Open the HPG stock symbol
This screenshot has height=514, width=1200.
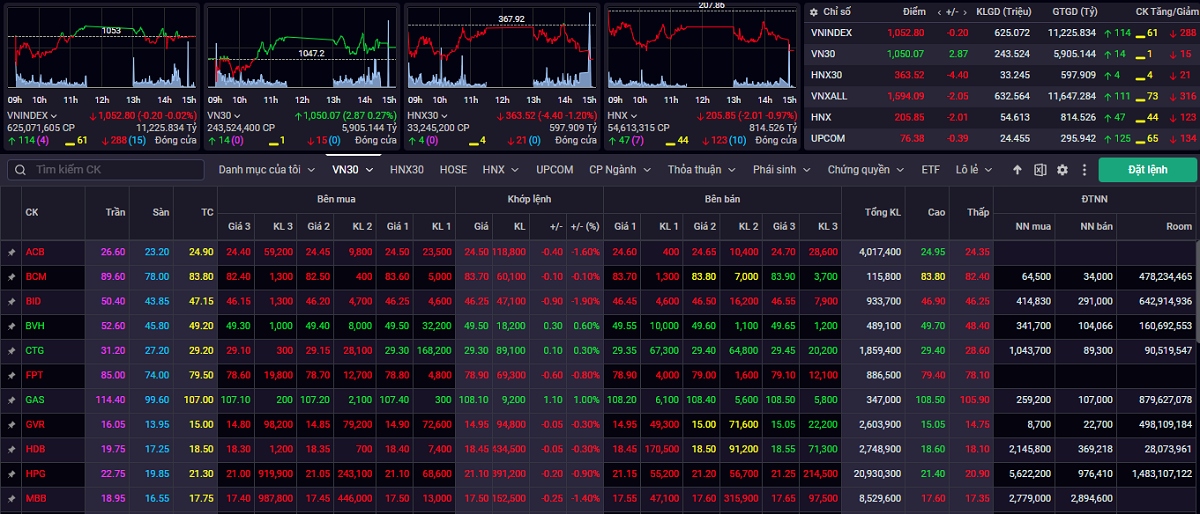click(x=35, y=473)
